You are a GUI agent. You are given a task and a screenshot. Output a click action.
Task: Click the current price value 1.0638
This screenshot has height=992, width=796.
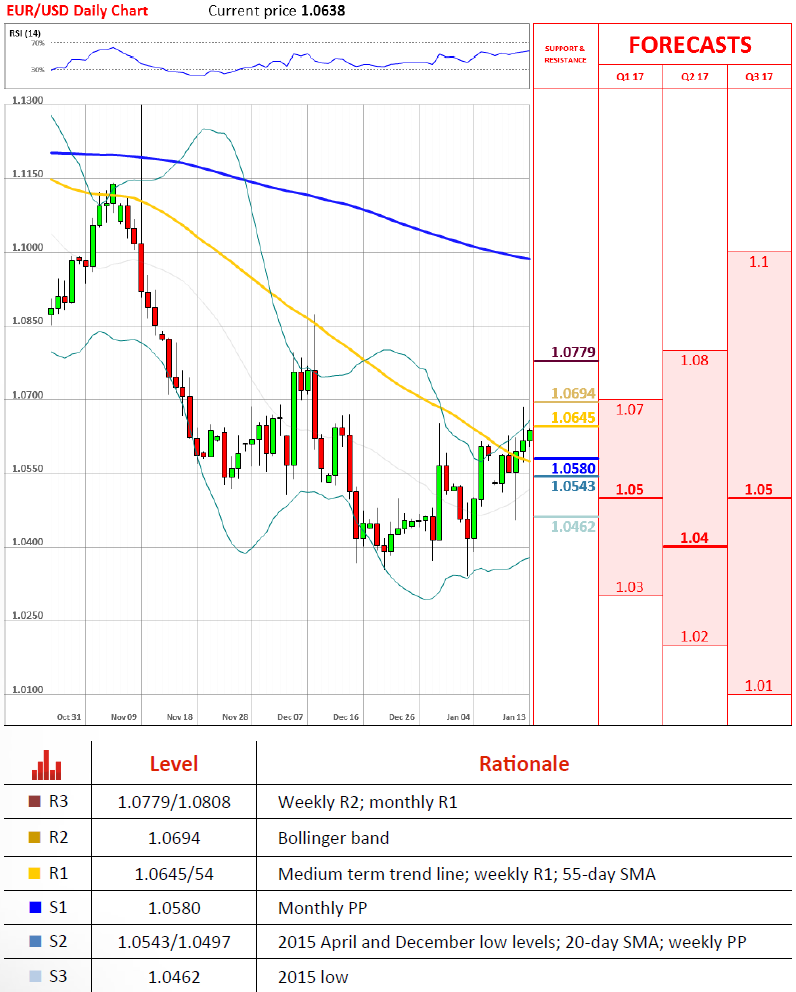point(323,11)
